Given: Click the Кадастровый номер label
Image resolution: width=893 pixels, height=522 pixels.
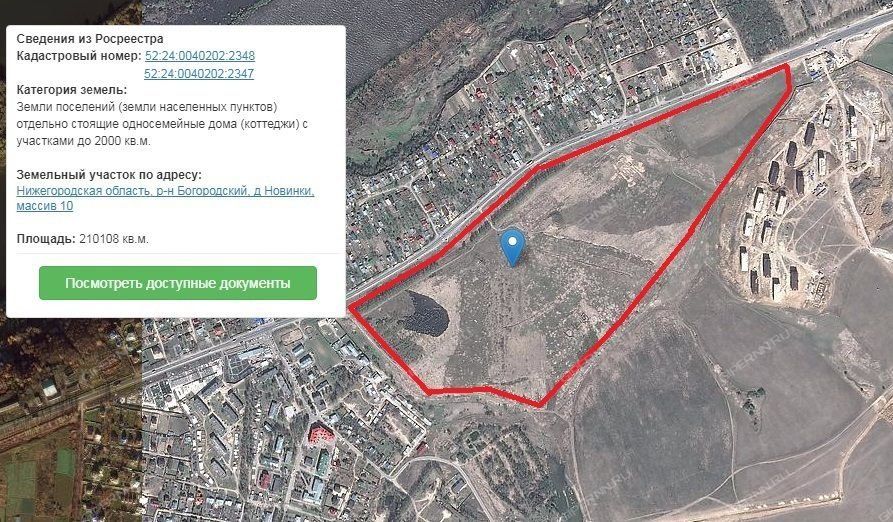Looking at the screenshot, I should [x=79, y=56].
